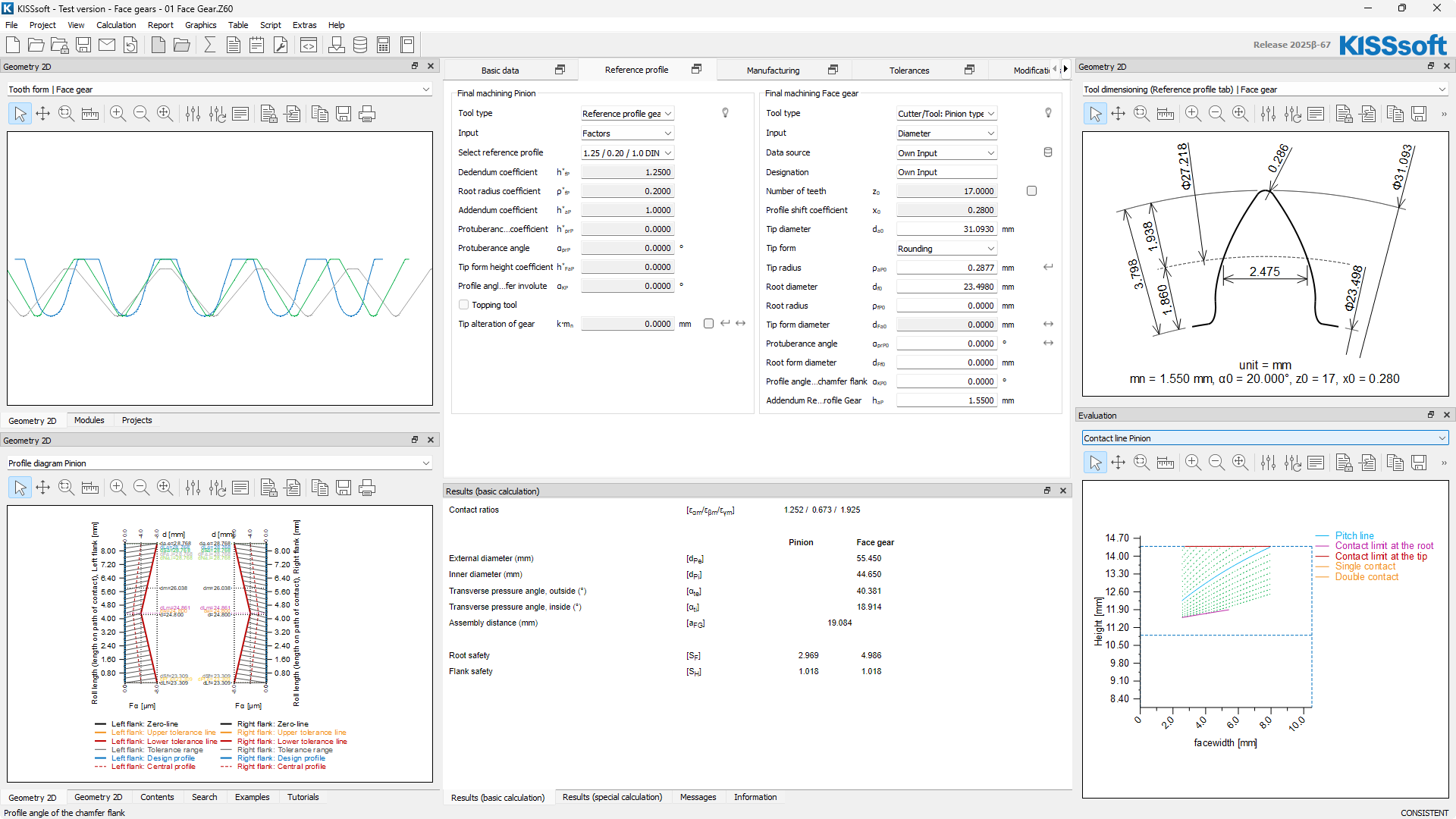Click the Tip diameter input field
This screenshot has height=819, width=1456.
coord(946,229)
